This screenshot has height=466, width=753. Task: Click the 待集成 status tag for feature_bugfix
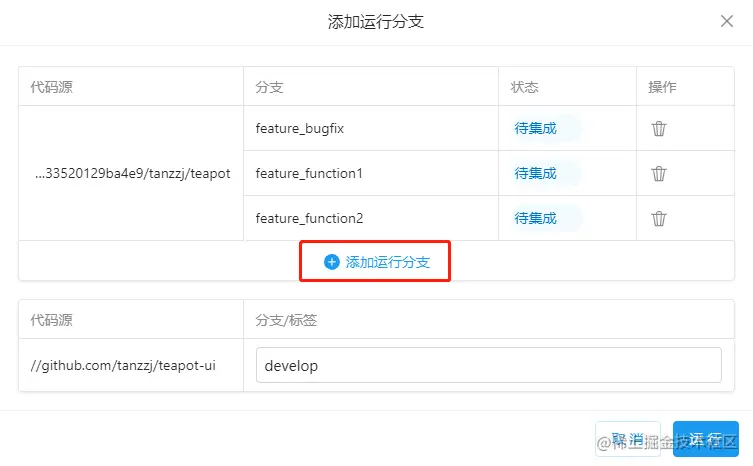546,128
